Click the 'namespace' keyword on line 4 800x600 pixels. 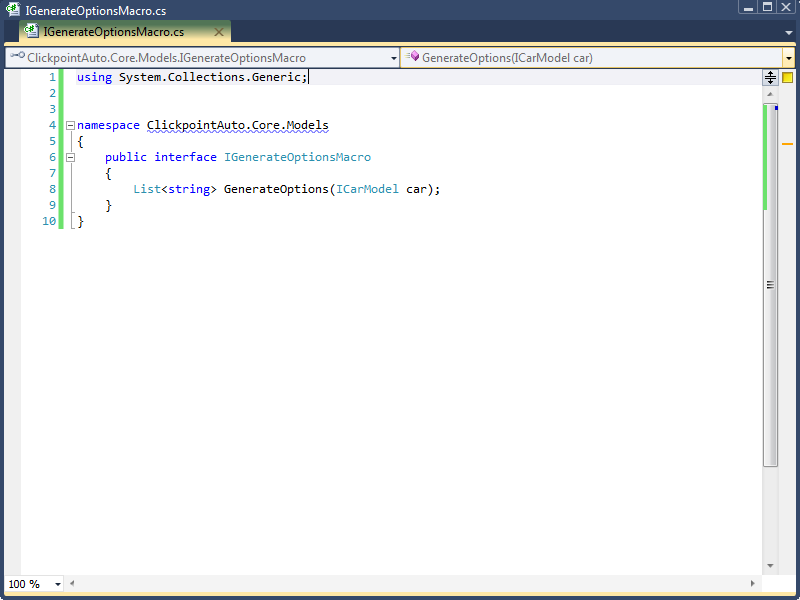click(x=108, y=126)
